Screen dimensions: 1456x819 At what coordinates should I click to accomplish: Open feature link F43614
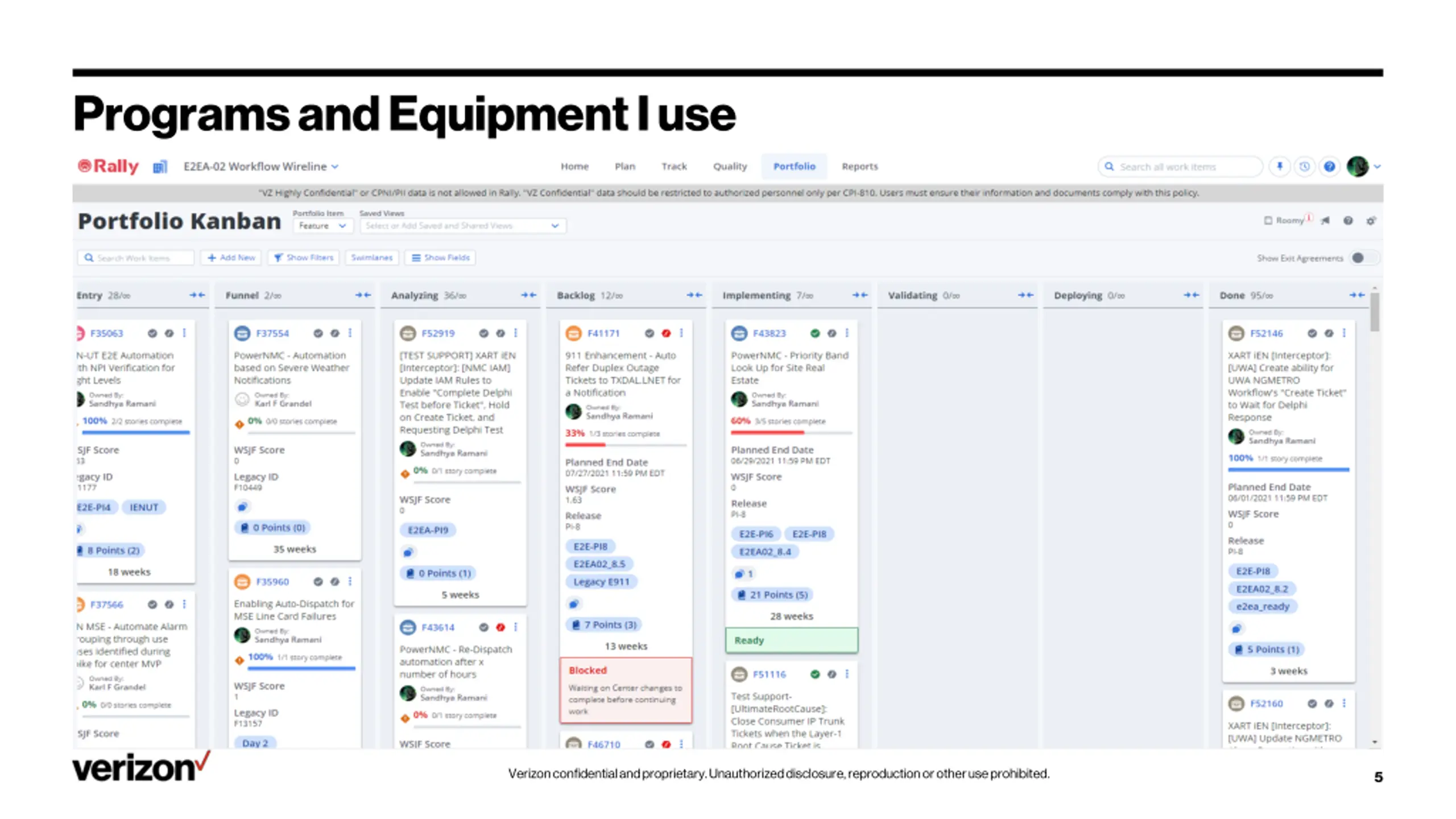click(438, 627)
